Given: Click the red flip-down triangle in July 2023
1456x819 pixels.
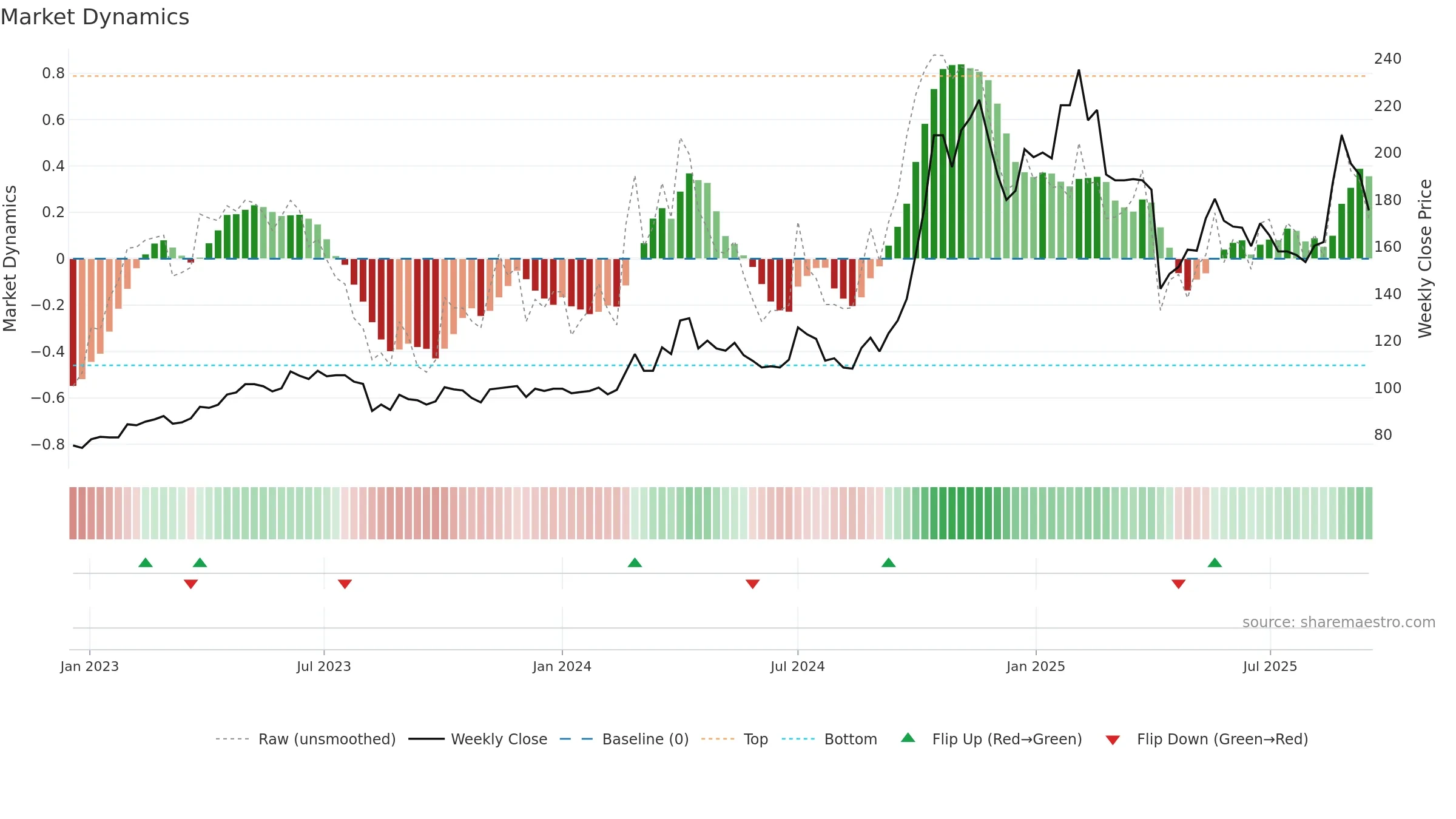Looking at the screenshot, I should point(345,584).
